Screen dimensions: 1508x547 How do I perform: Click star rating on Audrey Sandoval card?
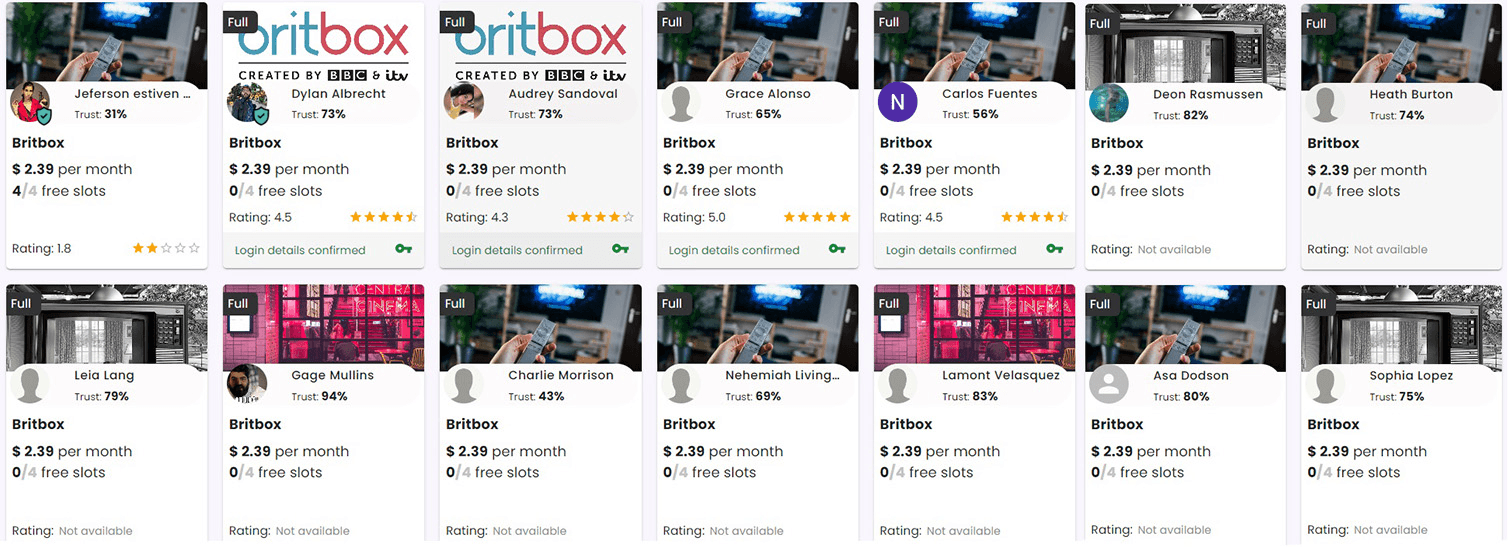click(600, 217)
